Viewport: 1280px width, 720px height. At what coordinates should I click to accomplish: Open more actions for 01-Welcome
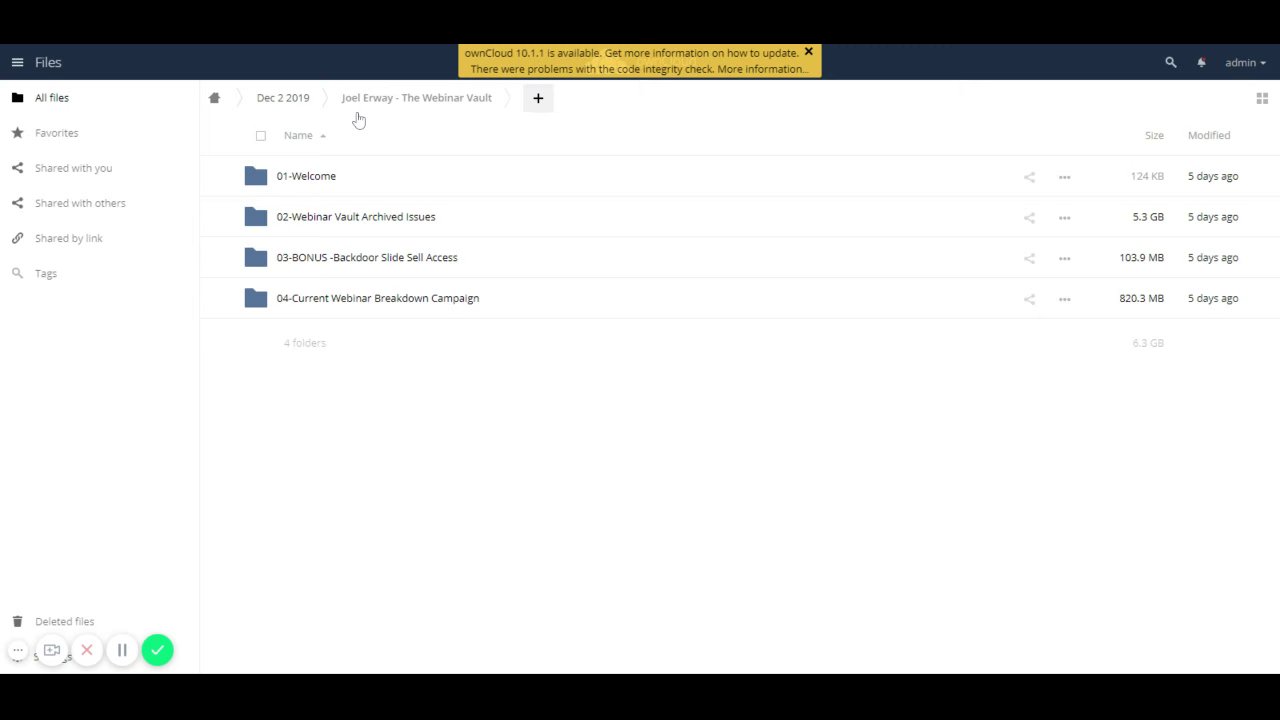tap(1065, 177)
